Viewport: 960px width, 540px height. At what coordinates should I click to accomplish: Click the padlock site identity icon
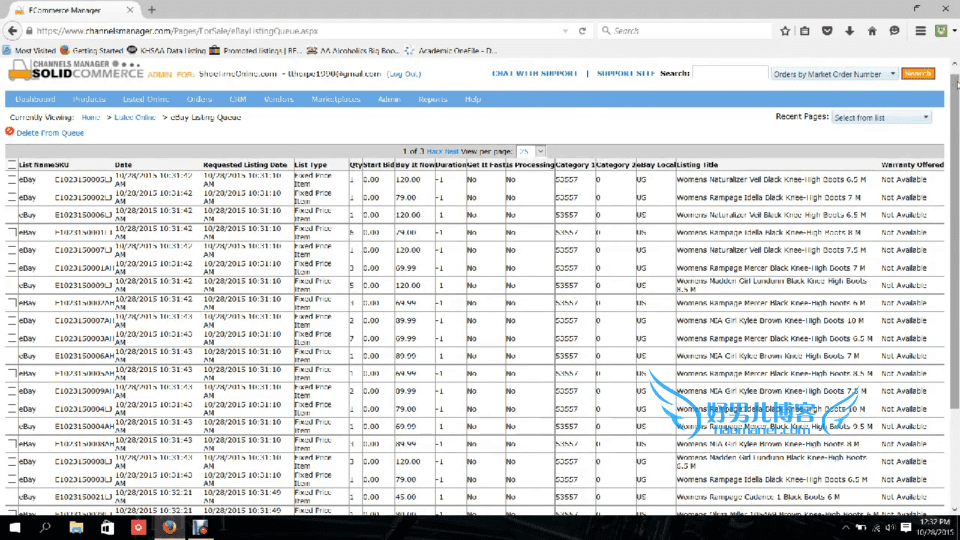29,31
